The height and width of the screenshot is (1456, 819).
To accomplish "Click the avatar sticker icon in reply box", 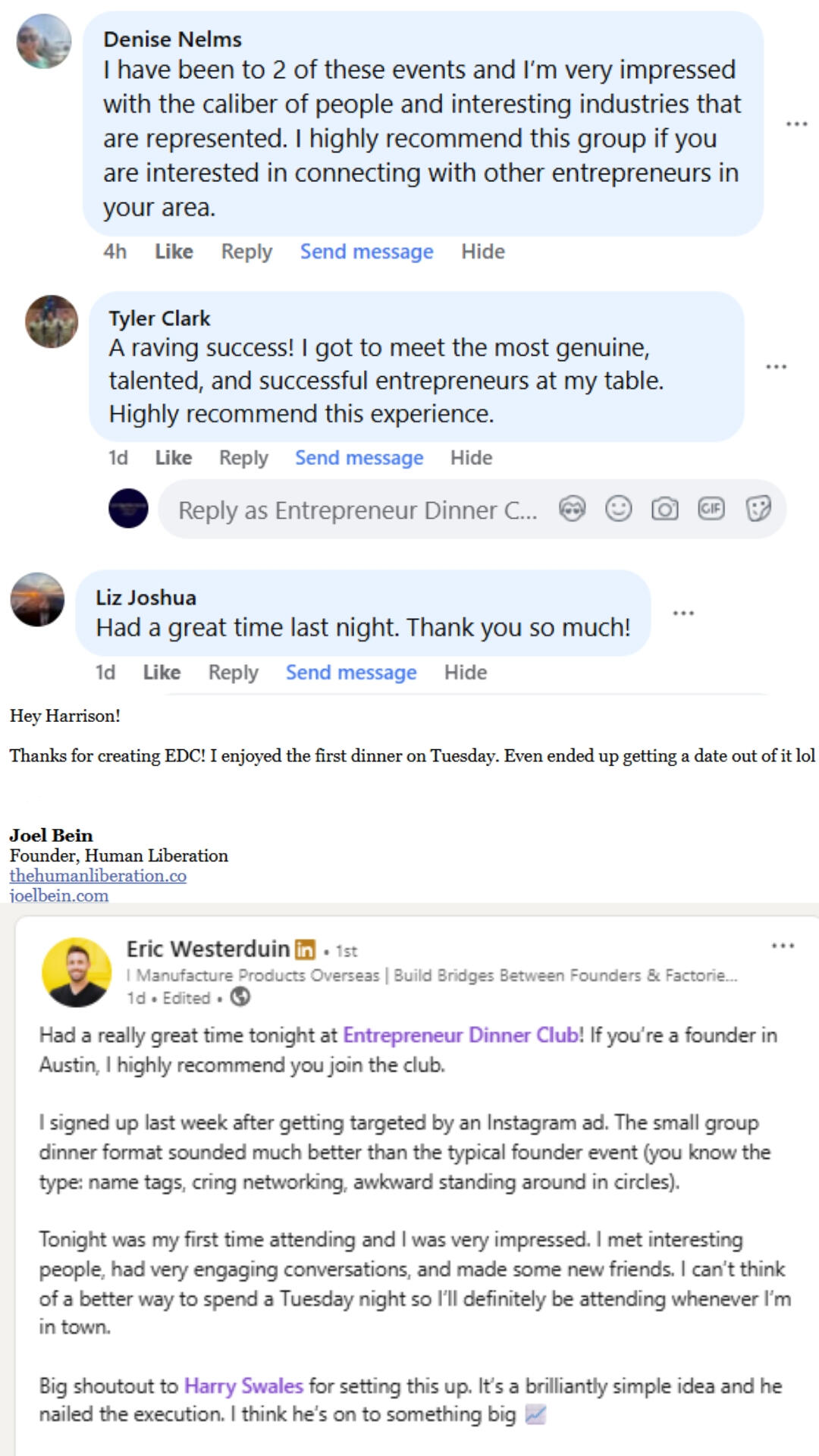I will pos(573,509).
